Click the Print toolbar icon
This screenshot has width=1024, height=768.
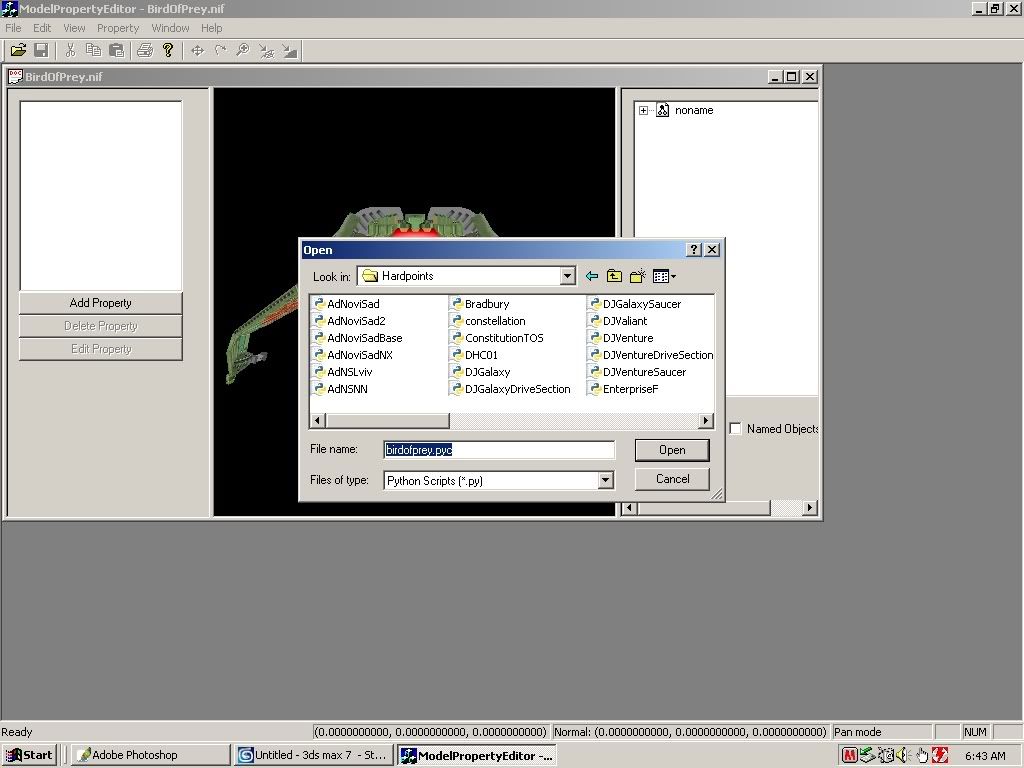[145, 50]
